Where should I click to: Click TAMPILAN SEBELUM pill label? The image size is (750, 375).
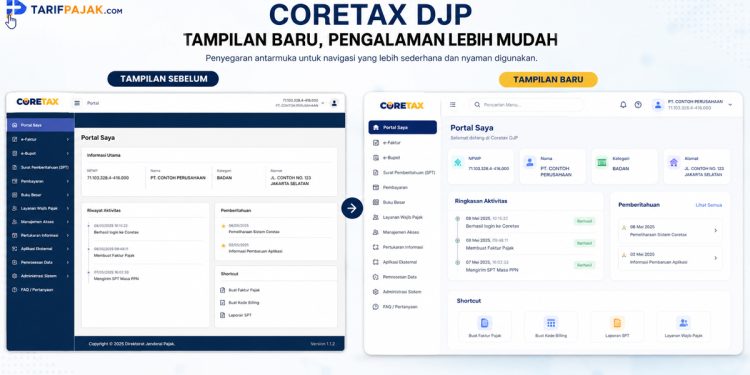[163, 79]
